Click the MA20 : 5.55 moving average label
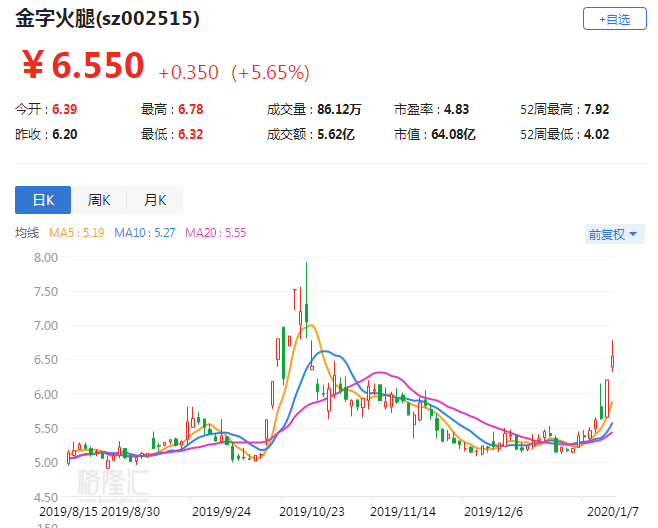Viewport: 658px width, 528px height. [216, 233]
